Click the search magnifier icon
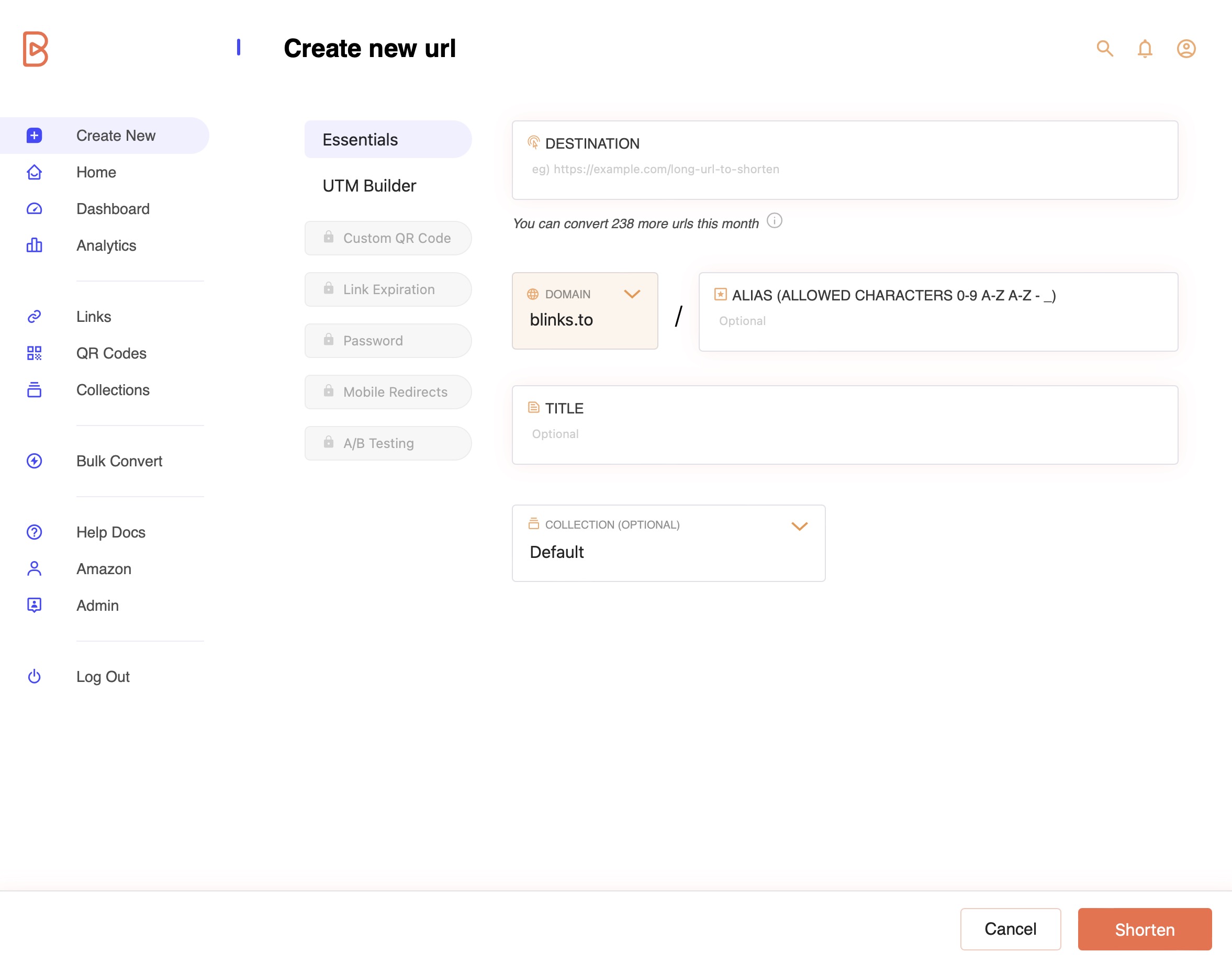Image resolution: width=1232 pixels, height=963 pixels. (1104, 49)
